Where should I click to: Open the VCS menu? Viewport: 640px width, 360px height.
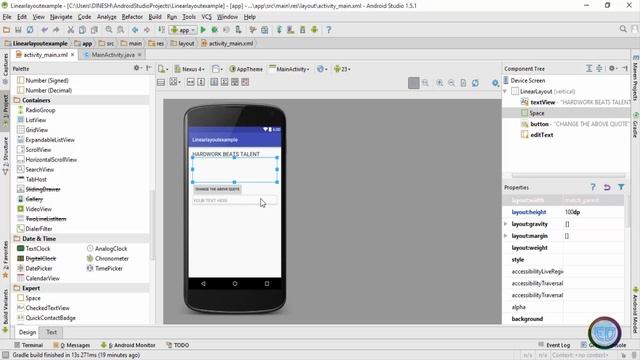tap(207, 17)
